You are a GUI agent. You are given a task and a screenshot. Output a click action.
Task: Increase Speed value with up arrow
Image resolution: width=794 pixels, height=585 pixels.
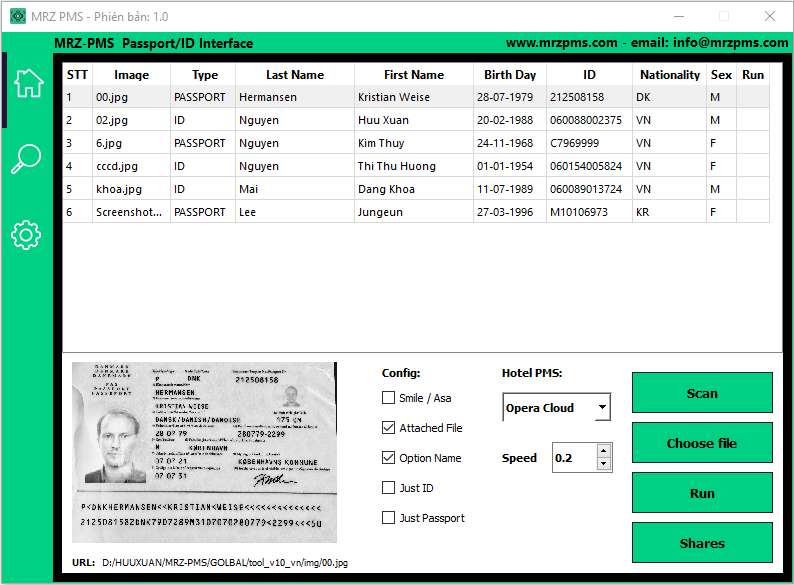[x=603, y=452]
